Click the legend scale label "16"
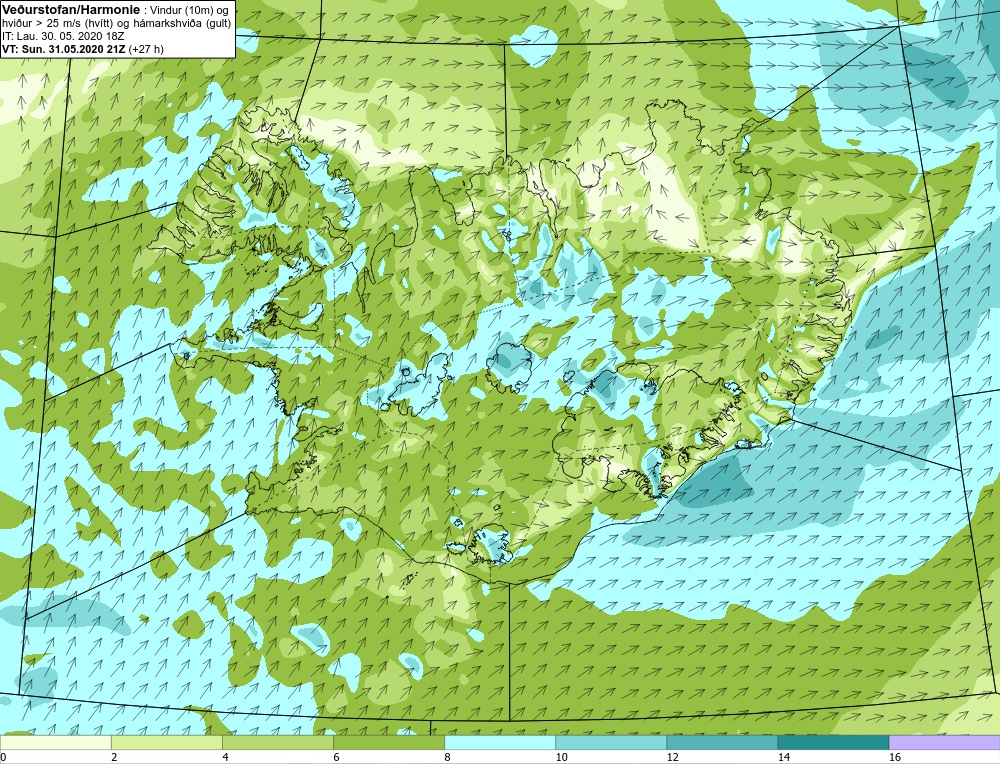 pos(895,757)
